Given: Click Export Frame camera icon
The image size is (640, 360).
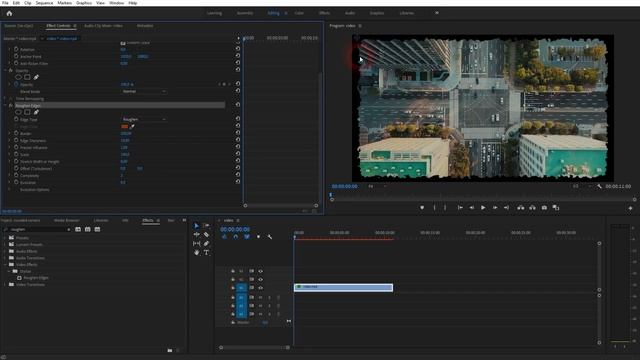Looking at the screenshot, I should coord(544,207).
